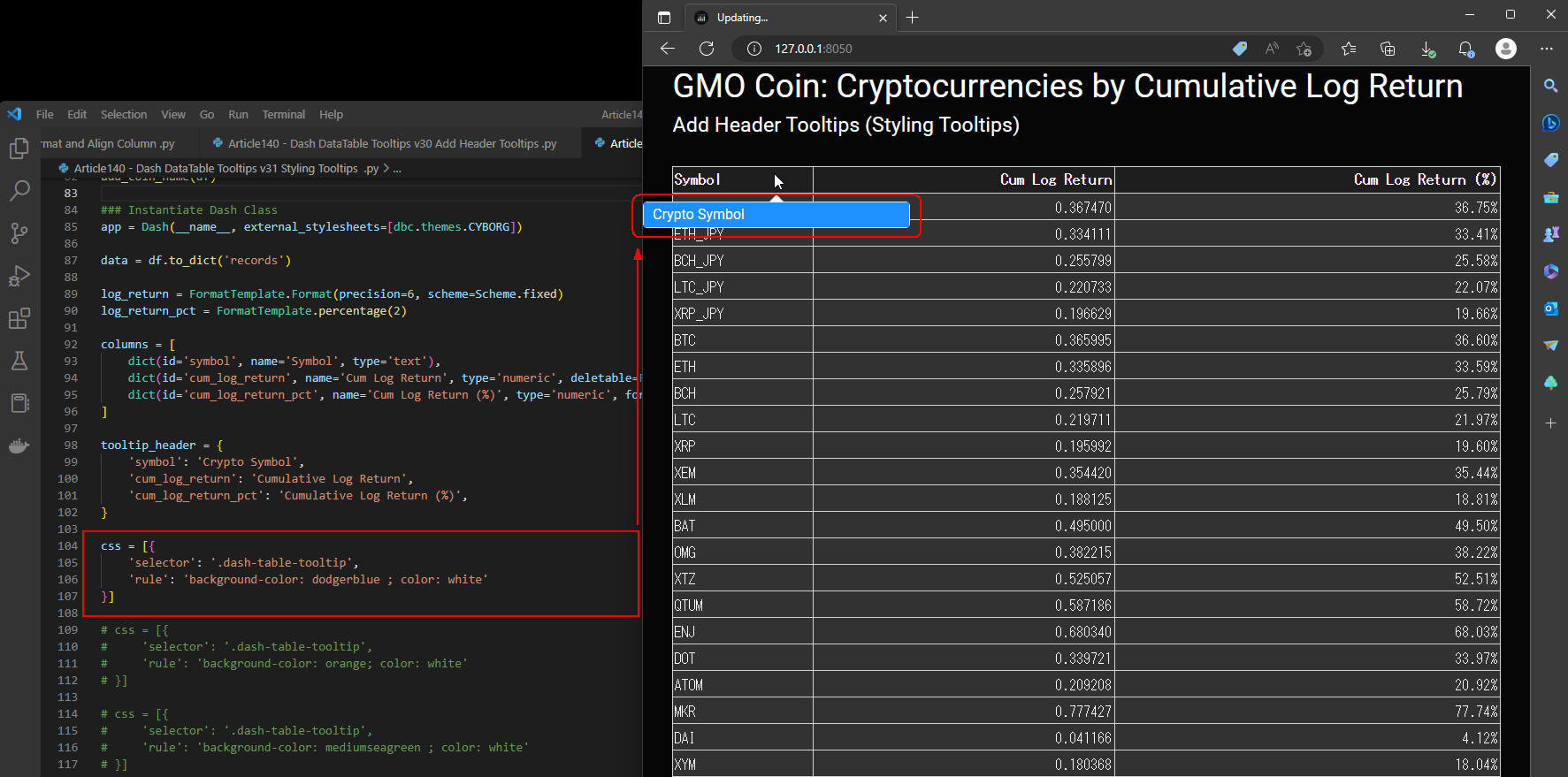
Task: Click browser back arrow
Action: tap(668, 49)
